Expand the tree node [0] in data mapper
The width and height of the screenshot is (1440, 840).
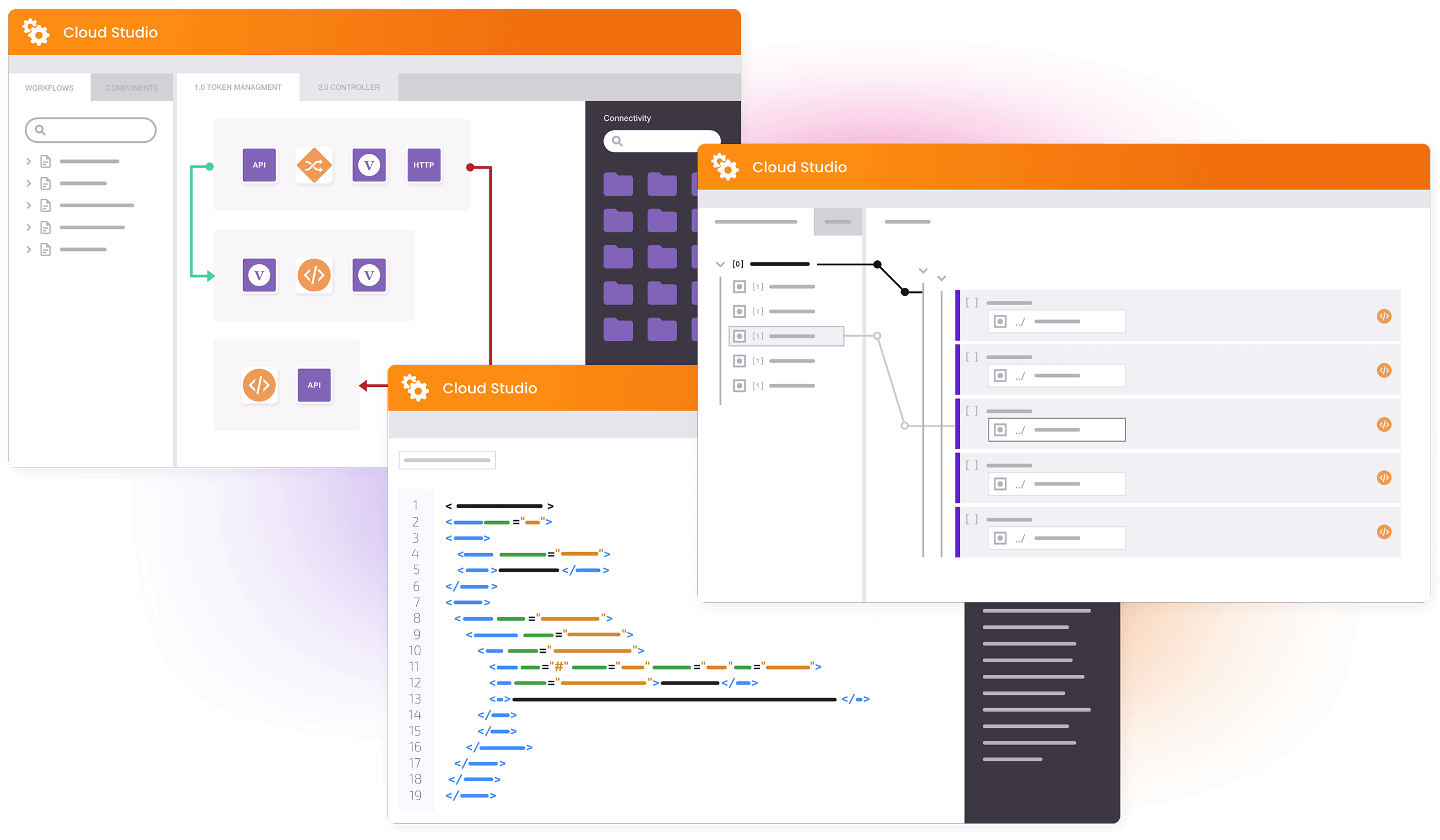click(x=718, y=264)
